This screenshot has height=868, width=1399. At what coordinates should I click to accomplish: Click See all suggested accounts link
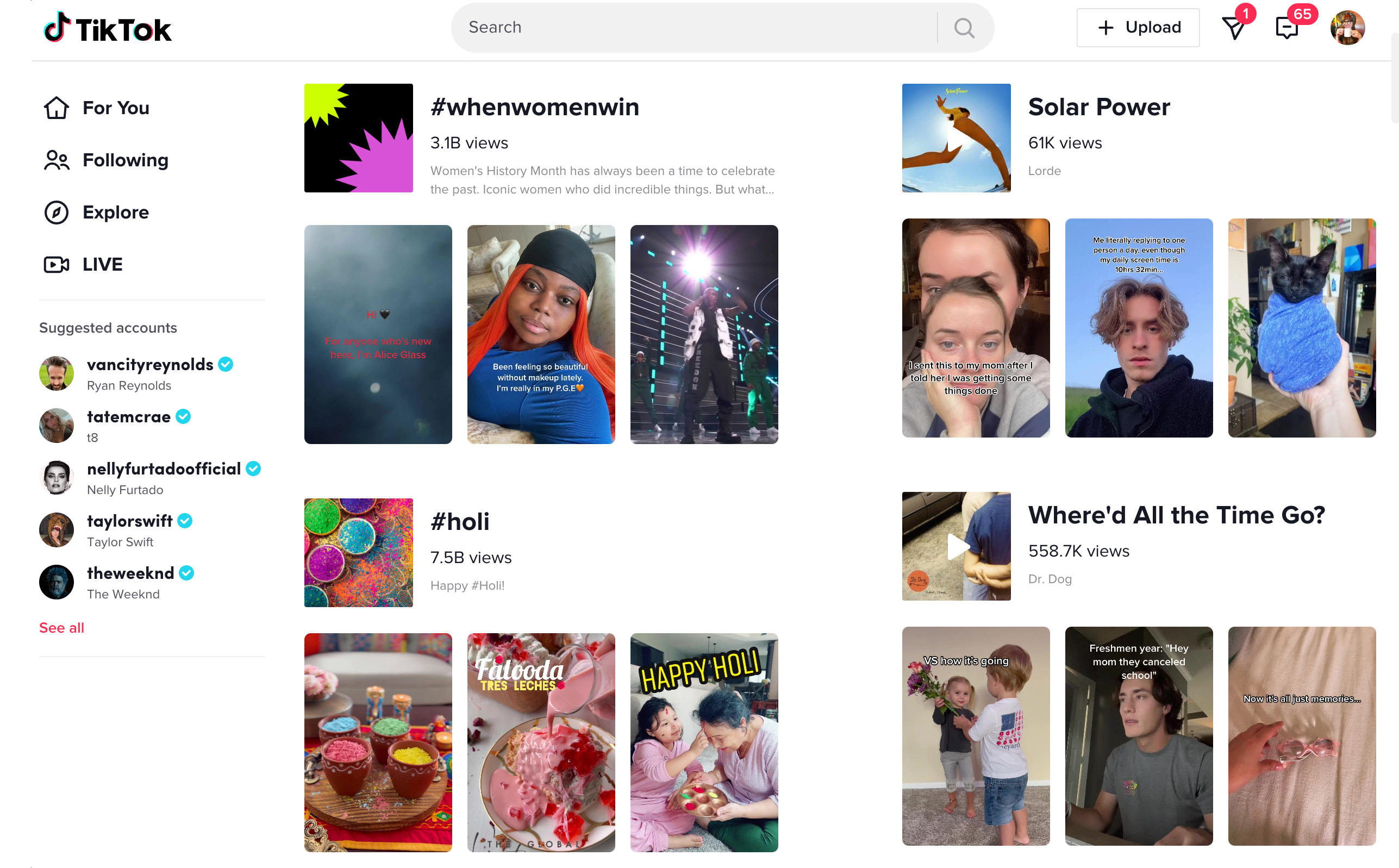[61, 627]
